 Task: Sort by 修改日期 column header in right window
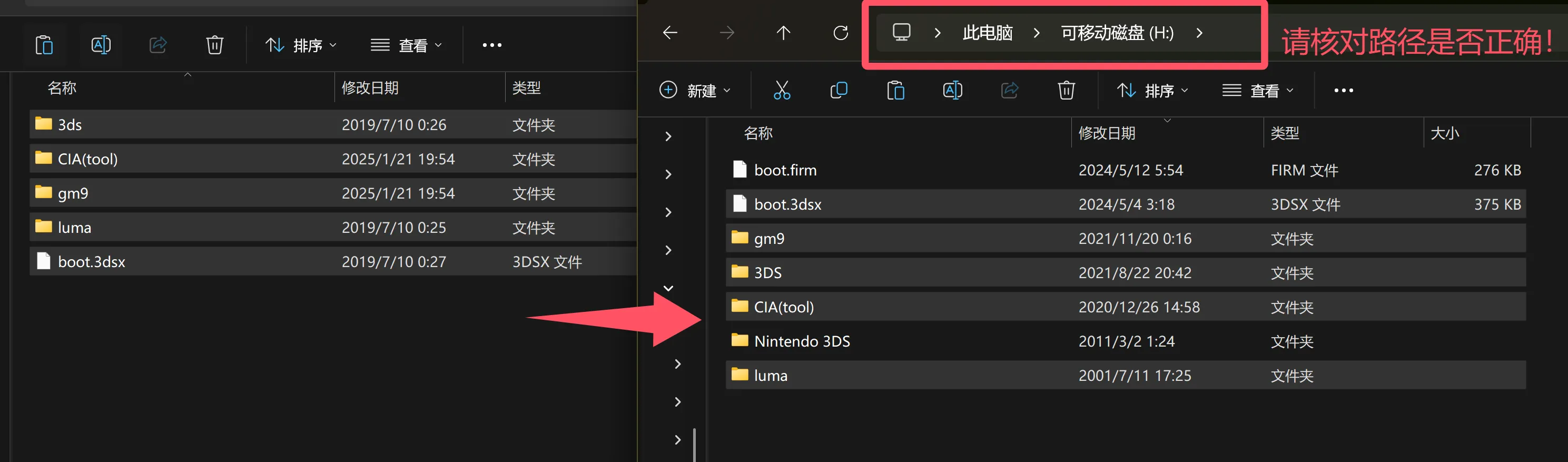click(x=1107, y=133)
